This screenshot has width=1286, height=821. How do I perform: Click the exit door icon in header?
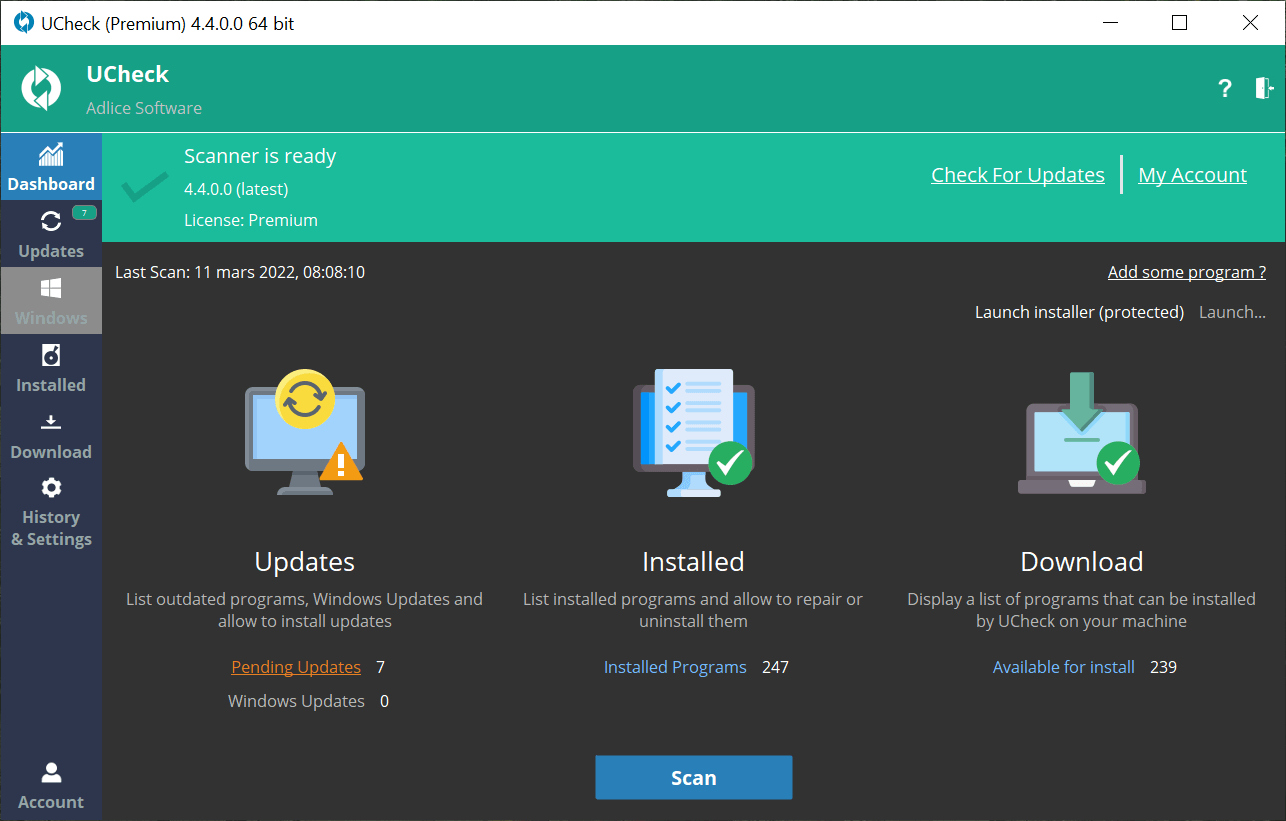pyautogui.click(x=1264, y=88)
